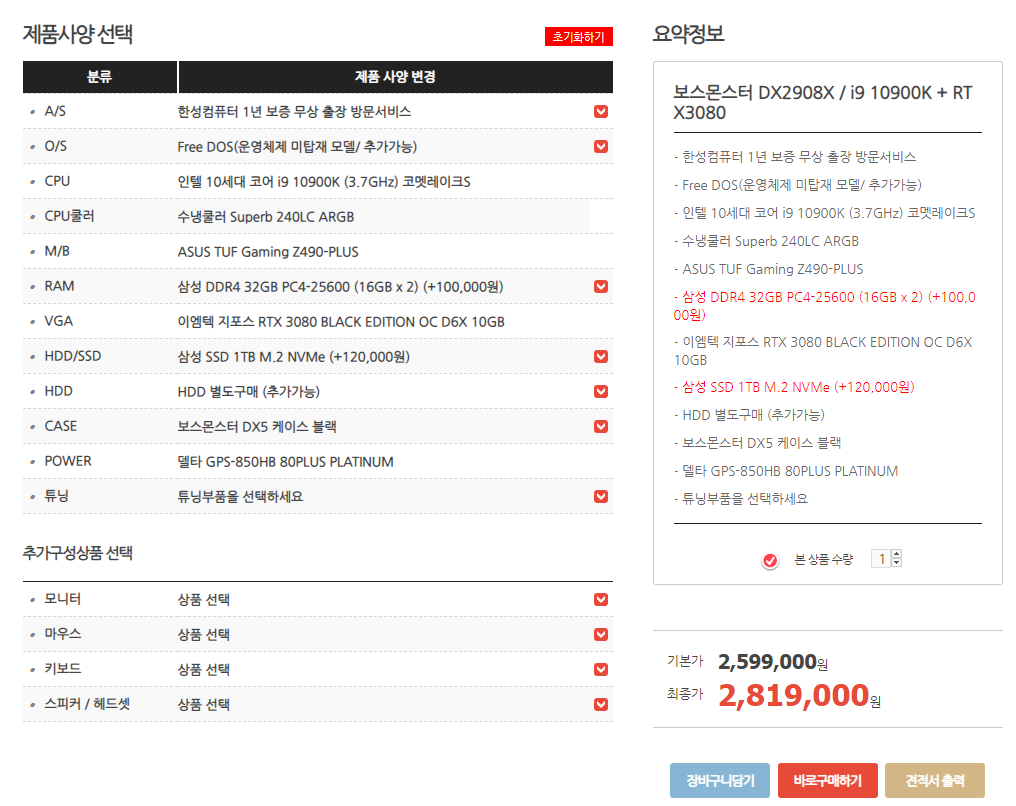Click the 바로구매하기 buy now button
This screenshot has width=1016, height=806.
tap(827, 780)
